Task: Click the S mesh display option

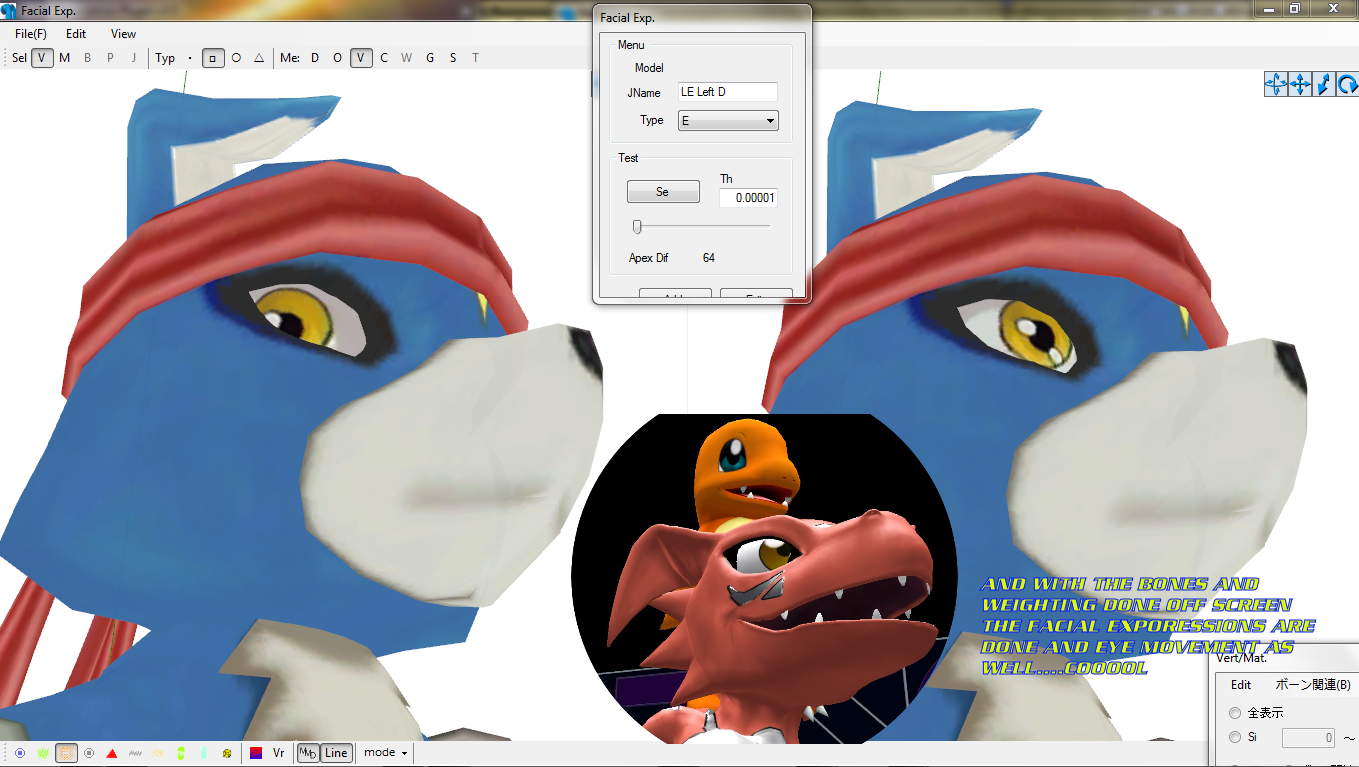Action: point(453,58)
